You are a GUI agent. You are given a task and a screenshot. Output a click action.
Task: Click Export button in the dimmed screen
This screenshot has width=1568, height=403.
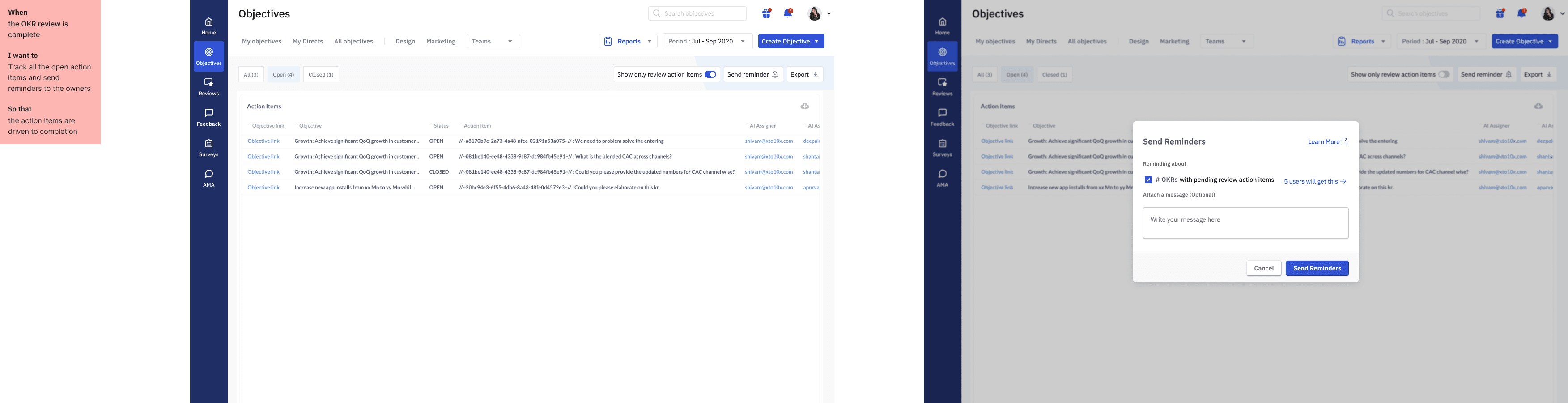pyautogui.click(x=1538, y=74)
